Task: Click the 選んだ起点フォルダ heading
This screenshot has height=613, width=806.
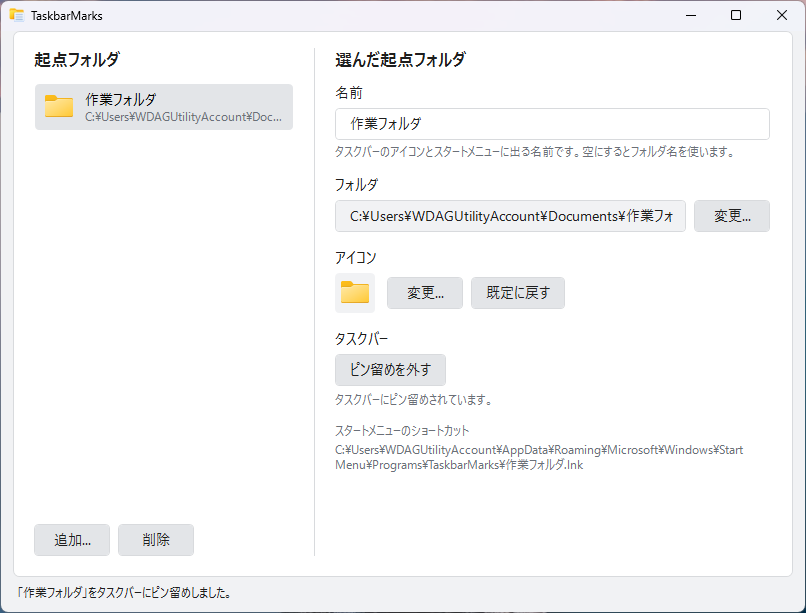Action: click(400, 60)
